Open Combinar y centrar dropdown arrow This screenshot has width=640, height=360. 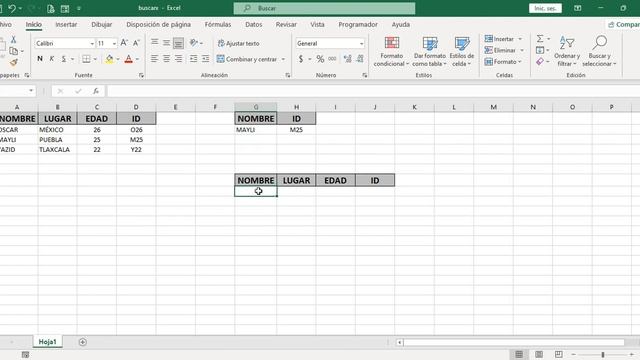(x=283, y=59)
